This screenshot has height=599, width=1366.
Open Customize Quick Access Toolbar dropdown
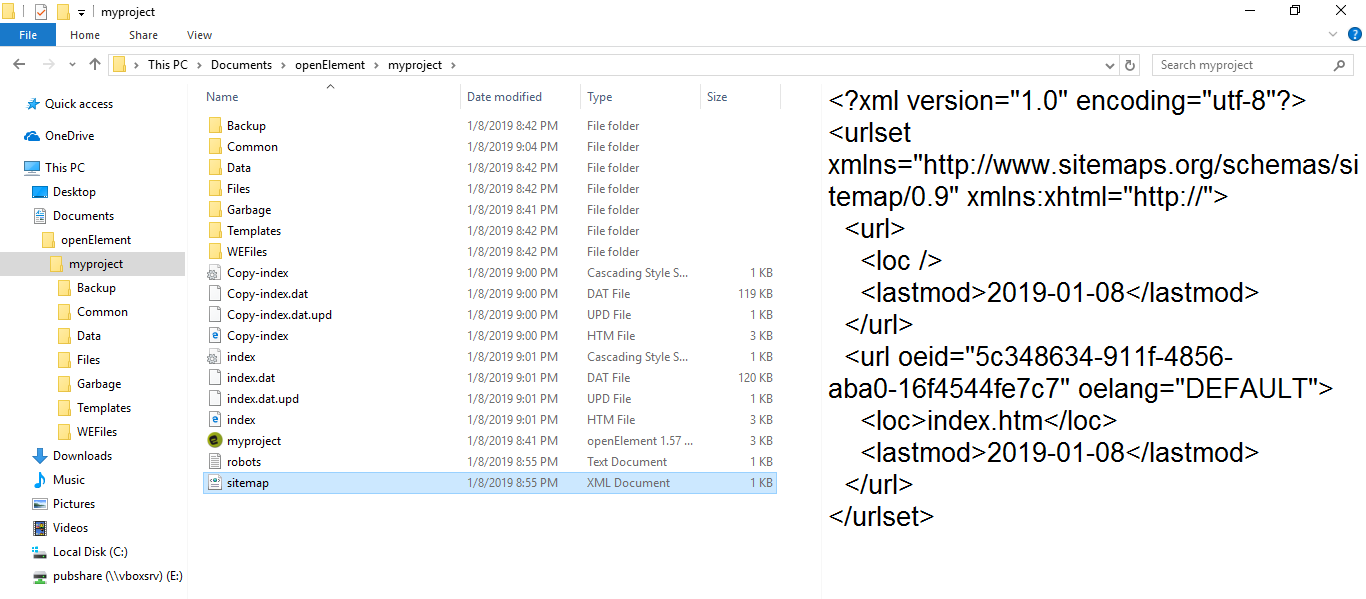(x=81, y=13)
